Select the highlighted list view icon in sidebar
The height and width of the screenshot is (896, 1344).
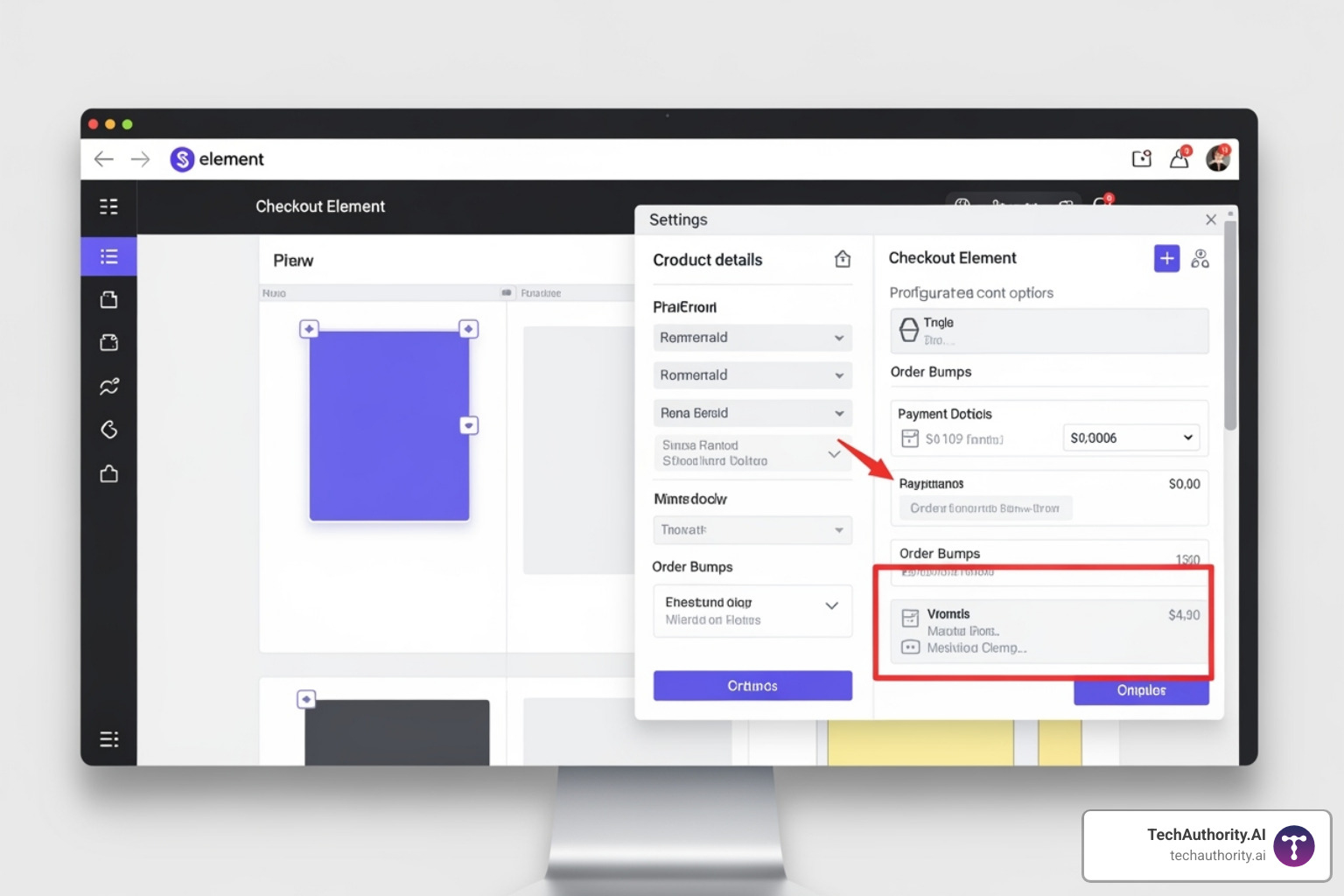pos(108,256)
